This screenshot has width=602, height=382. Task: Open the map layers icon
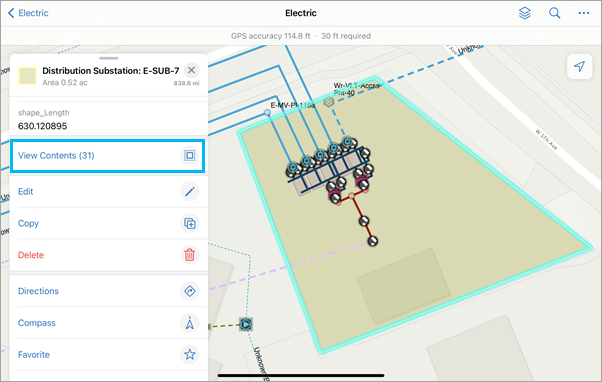[x=524, y=13]
